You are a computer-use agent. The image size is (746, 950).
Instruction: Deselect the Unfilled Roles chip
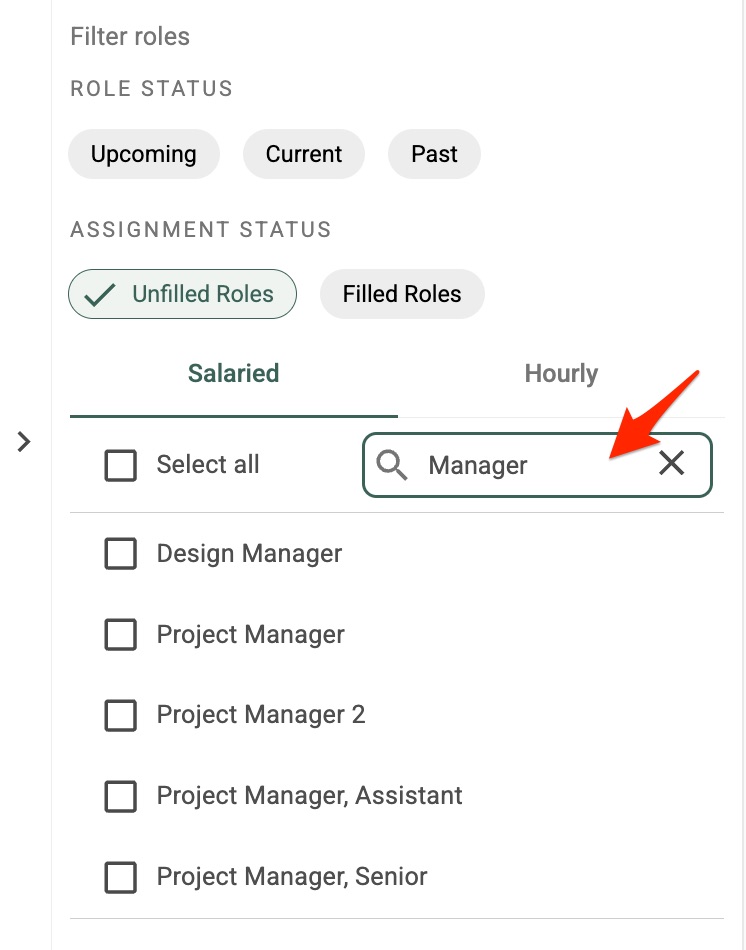[x=182, y=294]
